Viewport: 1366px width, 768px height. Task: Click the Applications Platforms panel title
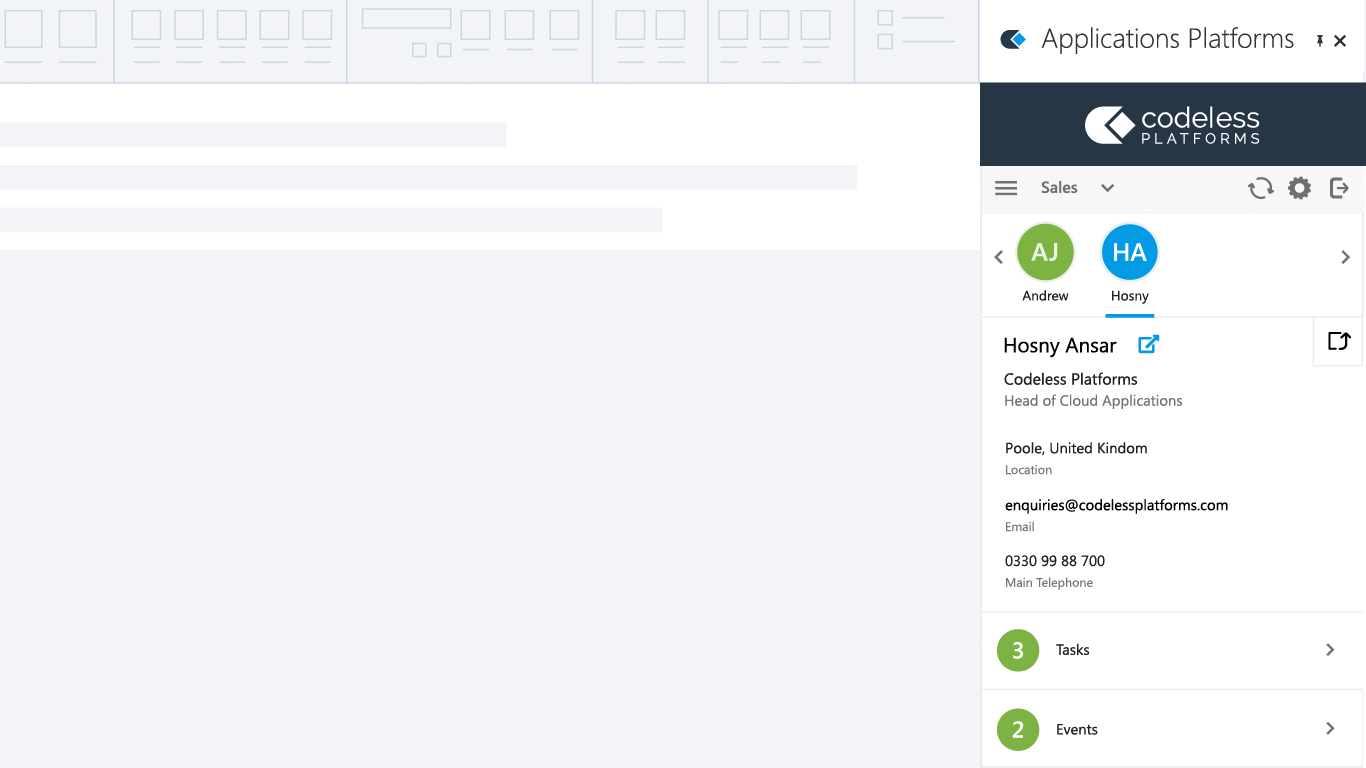(1168, 39)
